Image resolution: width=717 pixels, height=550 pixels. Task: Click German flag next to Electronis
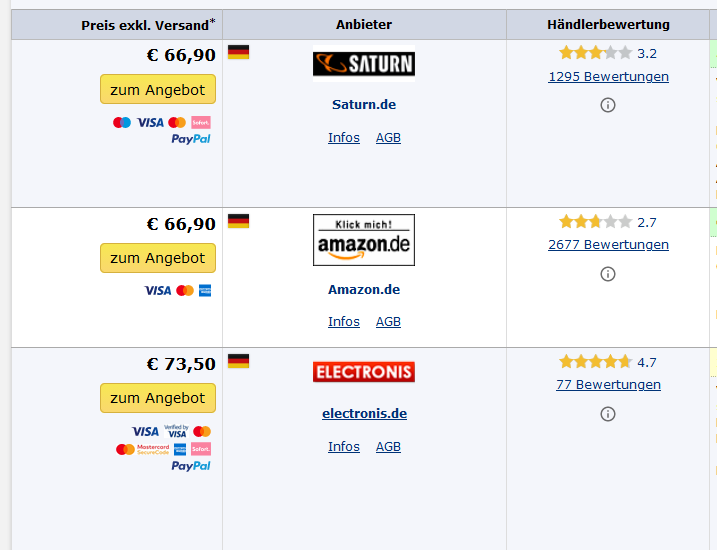238,361
